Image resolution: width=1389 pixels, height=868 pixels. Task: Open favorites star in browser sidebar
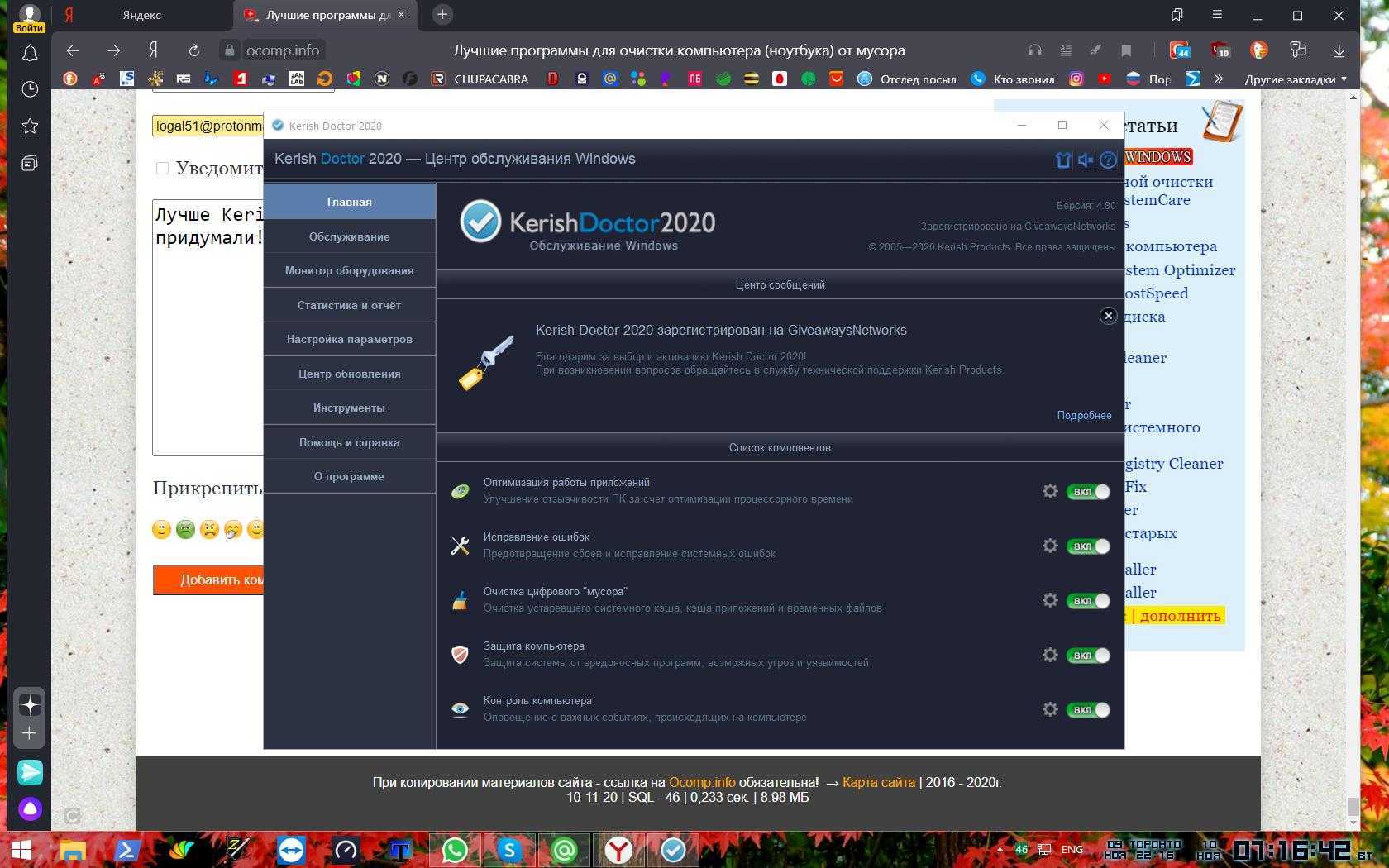click(x=30, y=126)
